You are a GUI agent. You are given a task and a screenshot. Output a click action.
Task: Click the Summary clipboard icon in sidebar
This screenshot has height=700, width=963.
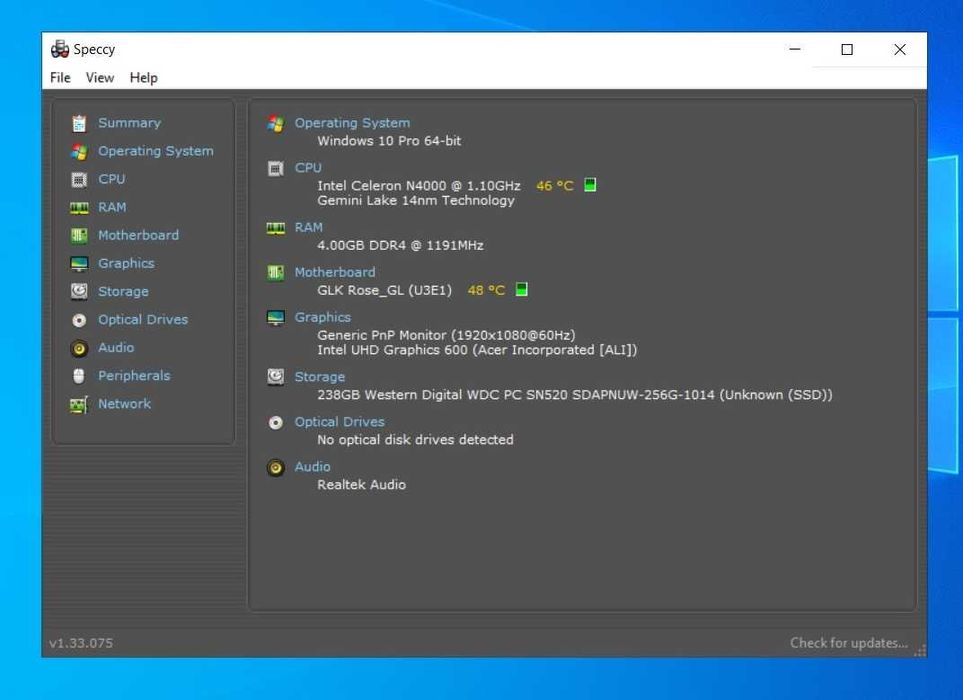(79, 123)
